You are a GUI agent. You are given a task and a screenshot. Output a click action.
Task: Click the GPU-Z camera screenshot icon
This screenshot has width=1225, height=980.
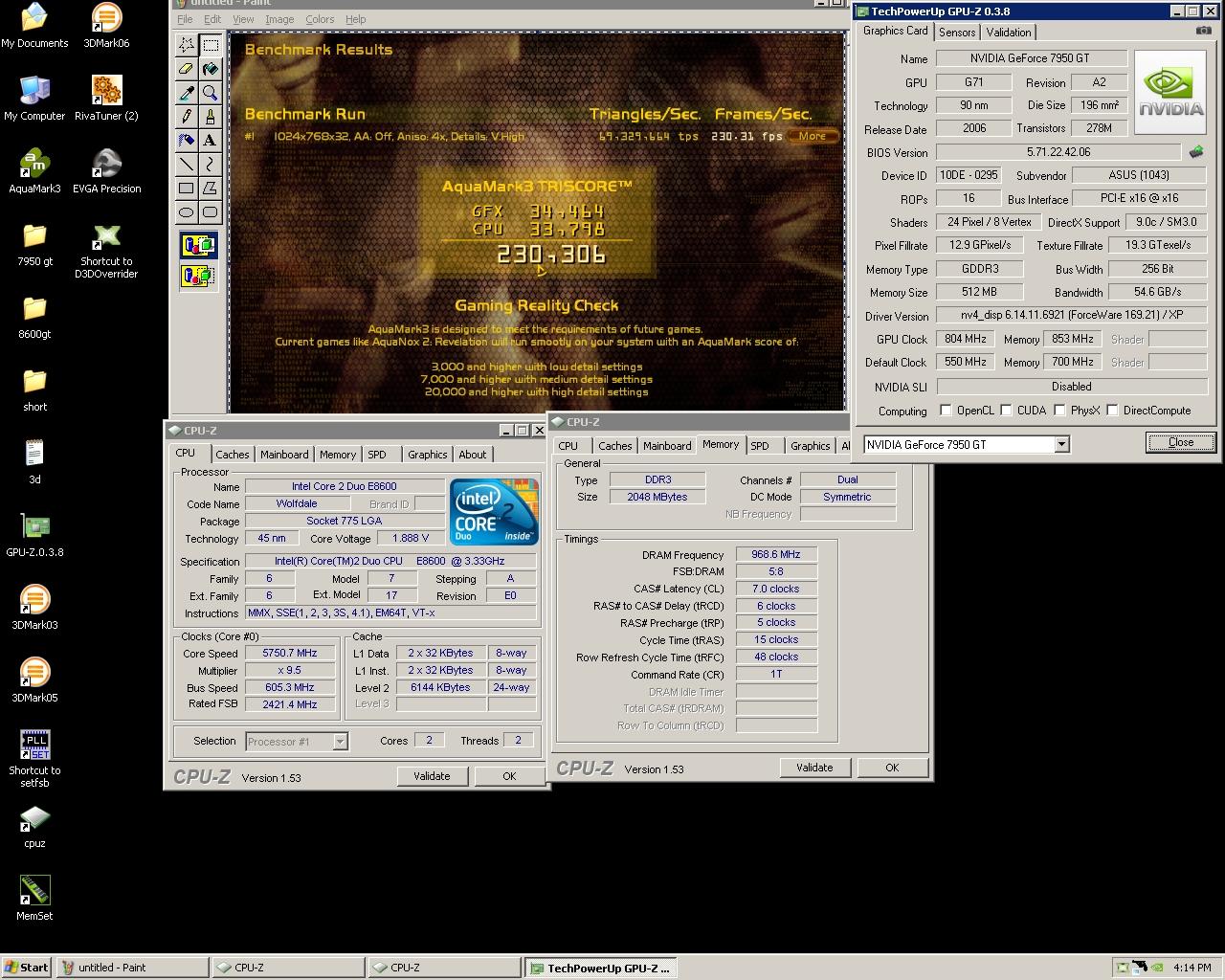click(1203, 31)
